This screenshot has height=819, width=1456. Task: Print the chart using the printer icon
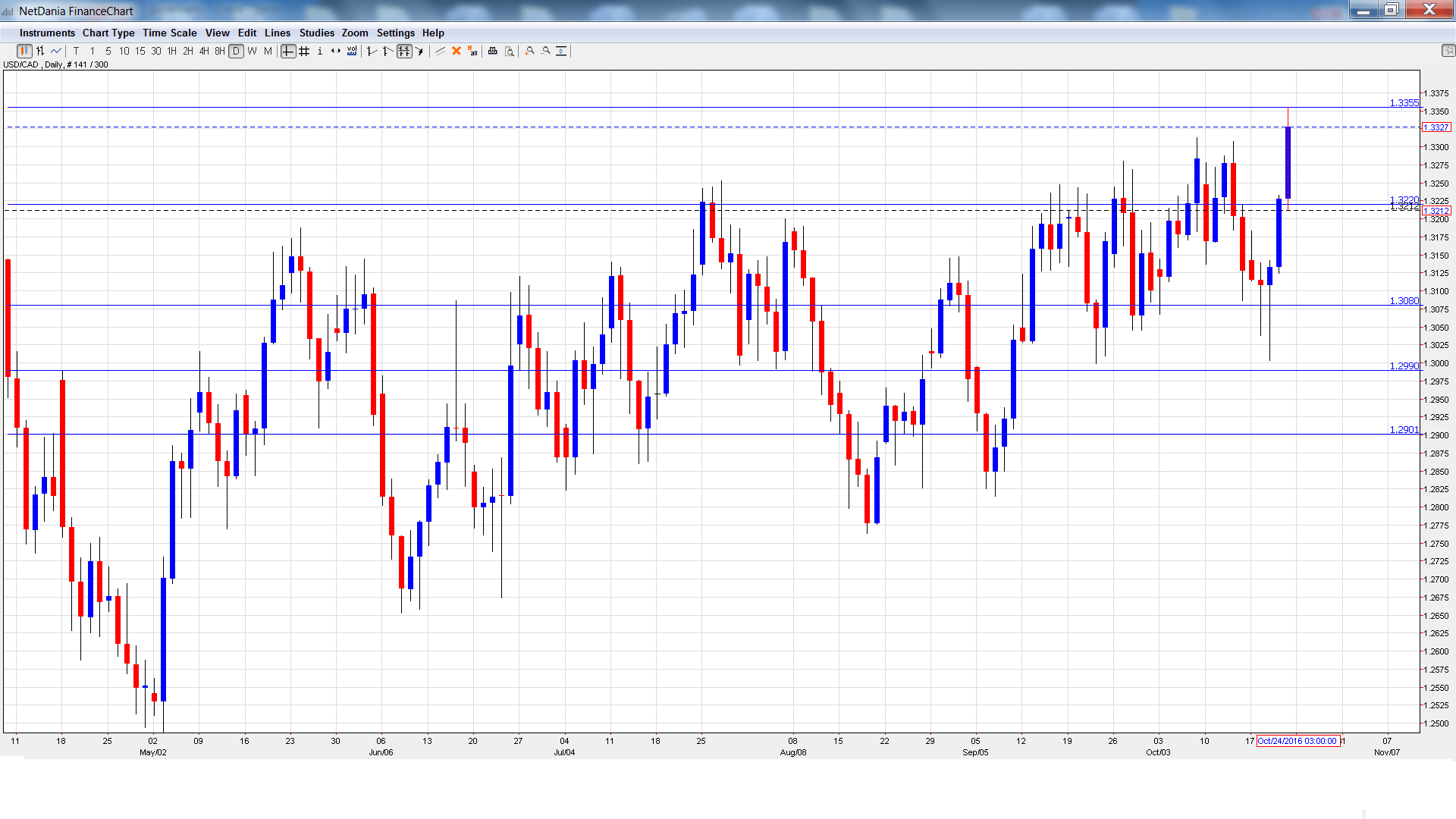coord(493,51)
